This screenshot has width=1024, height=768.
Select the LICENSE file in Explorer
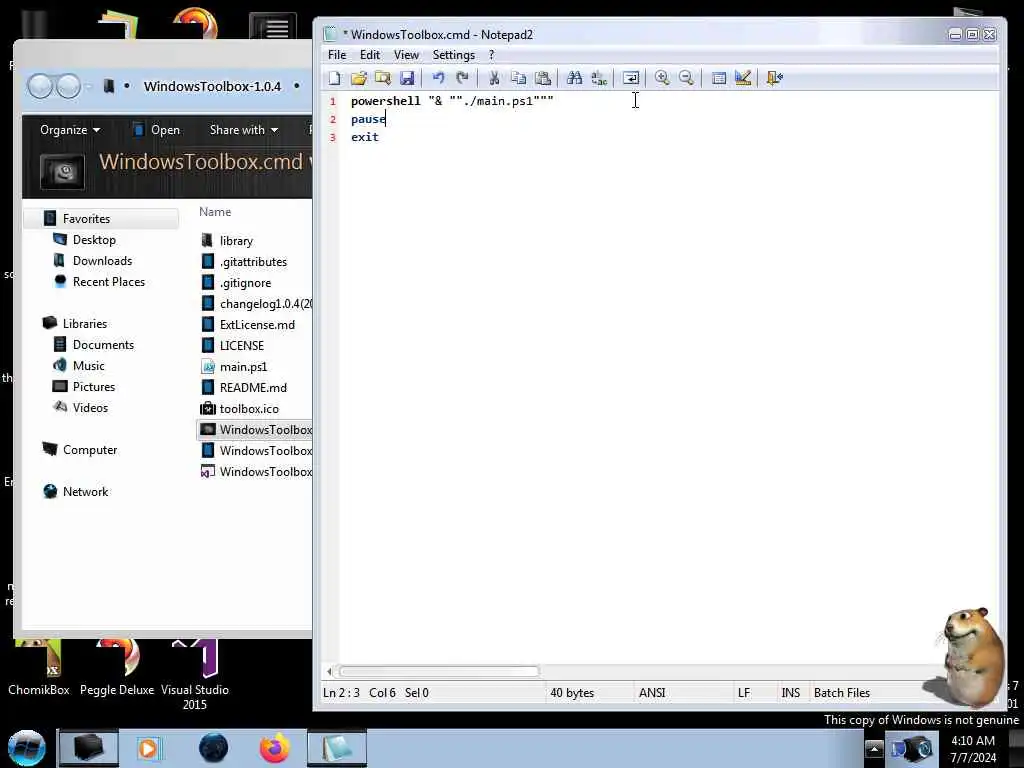(242, 345)
